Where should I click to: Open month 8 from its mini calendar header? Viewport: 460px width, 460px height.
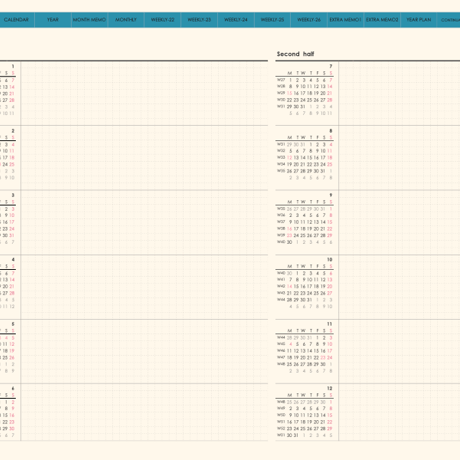click(331, 131)
